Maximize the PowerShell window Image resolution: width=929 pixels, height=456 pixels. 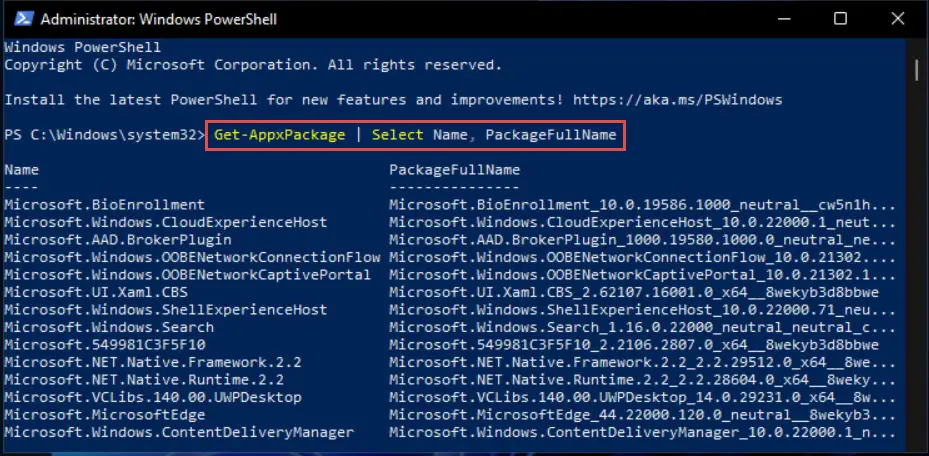[841, 18]
